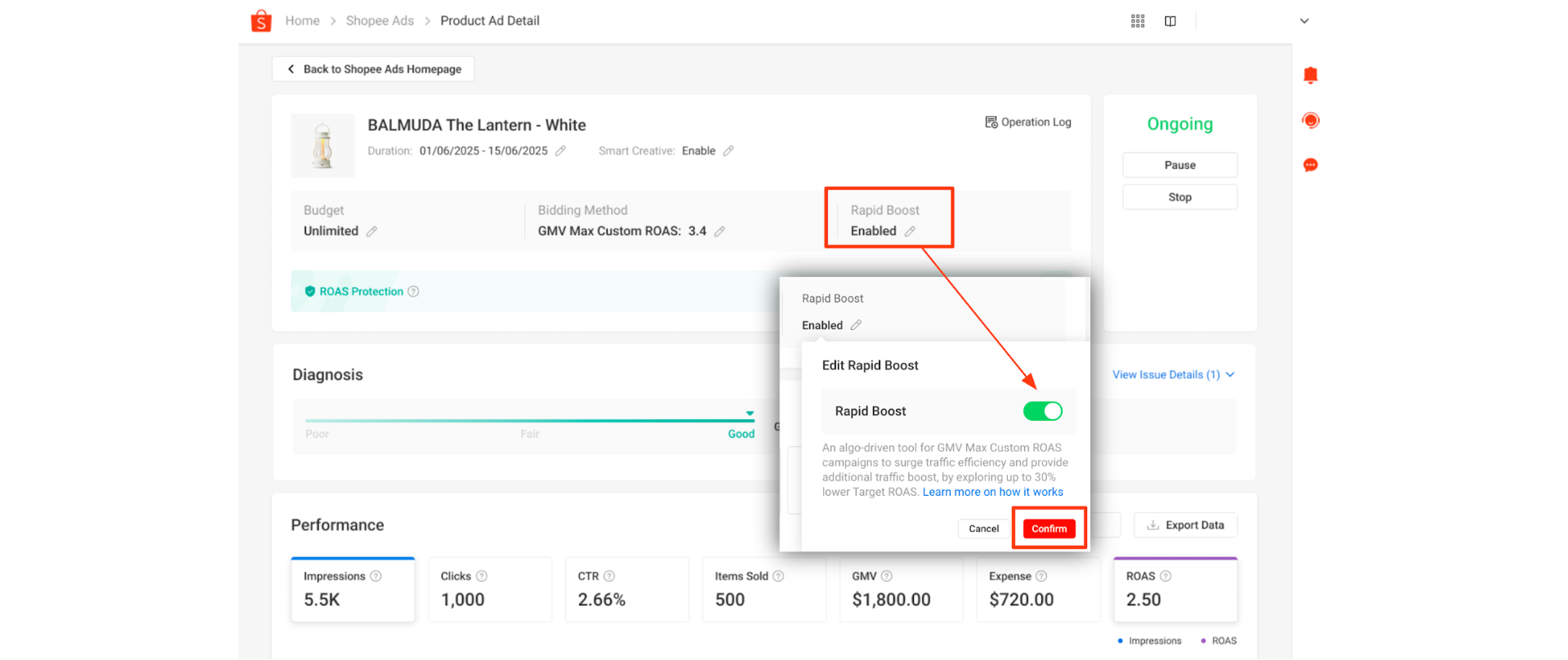Open the chat bubble icon in sidebar
This screenshot has width=1568, height=660.
pos(1310,165)
